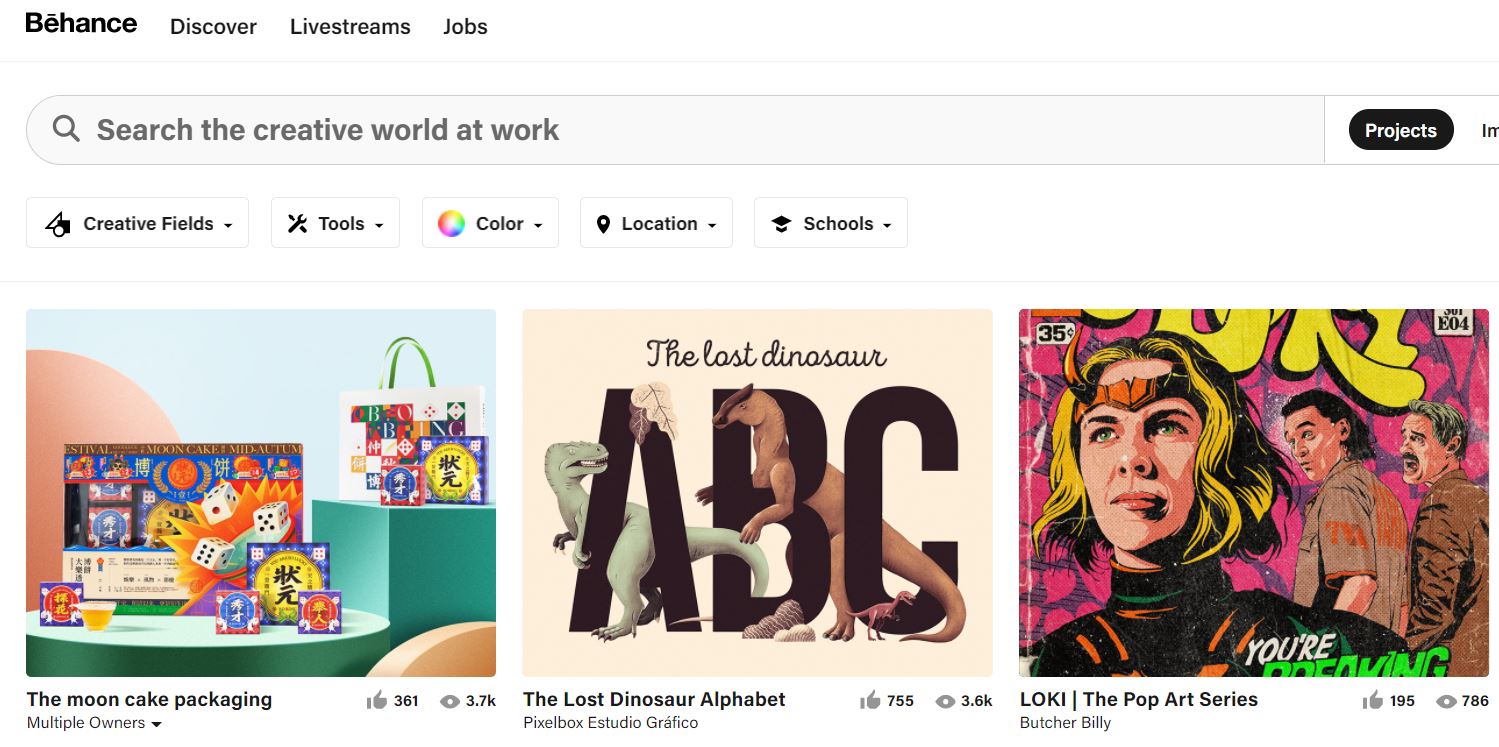Viewport: 1499px width, 747px height.
Task: Open the moon cake packaging thumbnail
Action: pyautogui.click(x=261, y=493)
